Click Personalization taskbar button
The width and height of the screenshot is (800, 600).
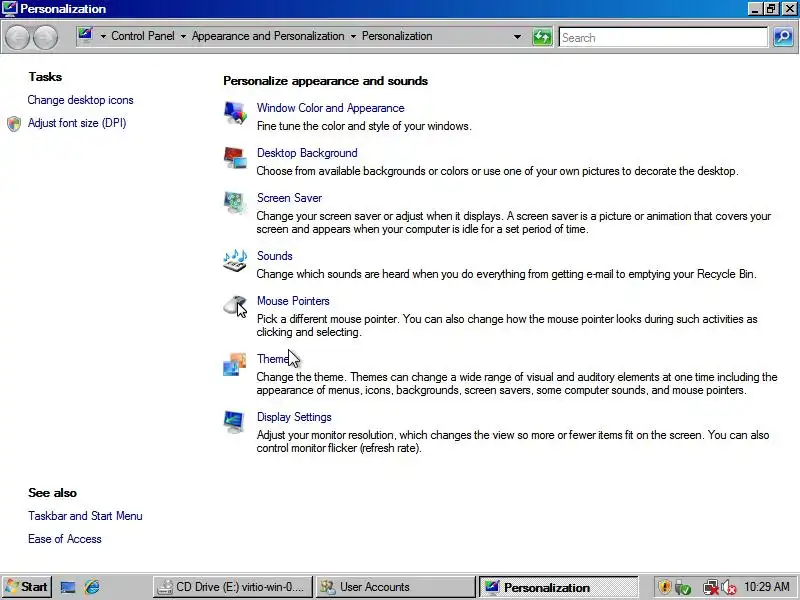(x=559, y=587)
